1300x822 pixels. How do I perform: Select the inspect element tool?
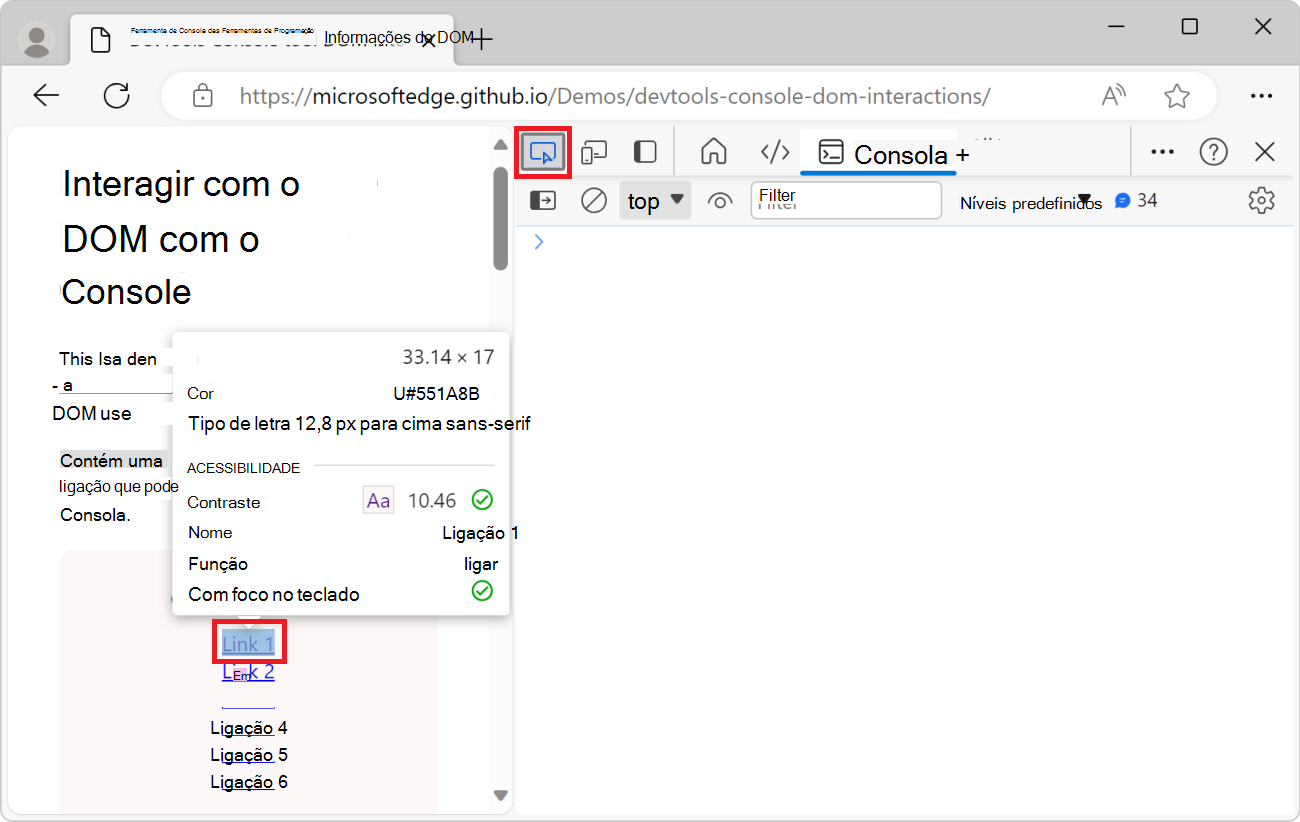click(x=542, y=151)
